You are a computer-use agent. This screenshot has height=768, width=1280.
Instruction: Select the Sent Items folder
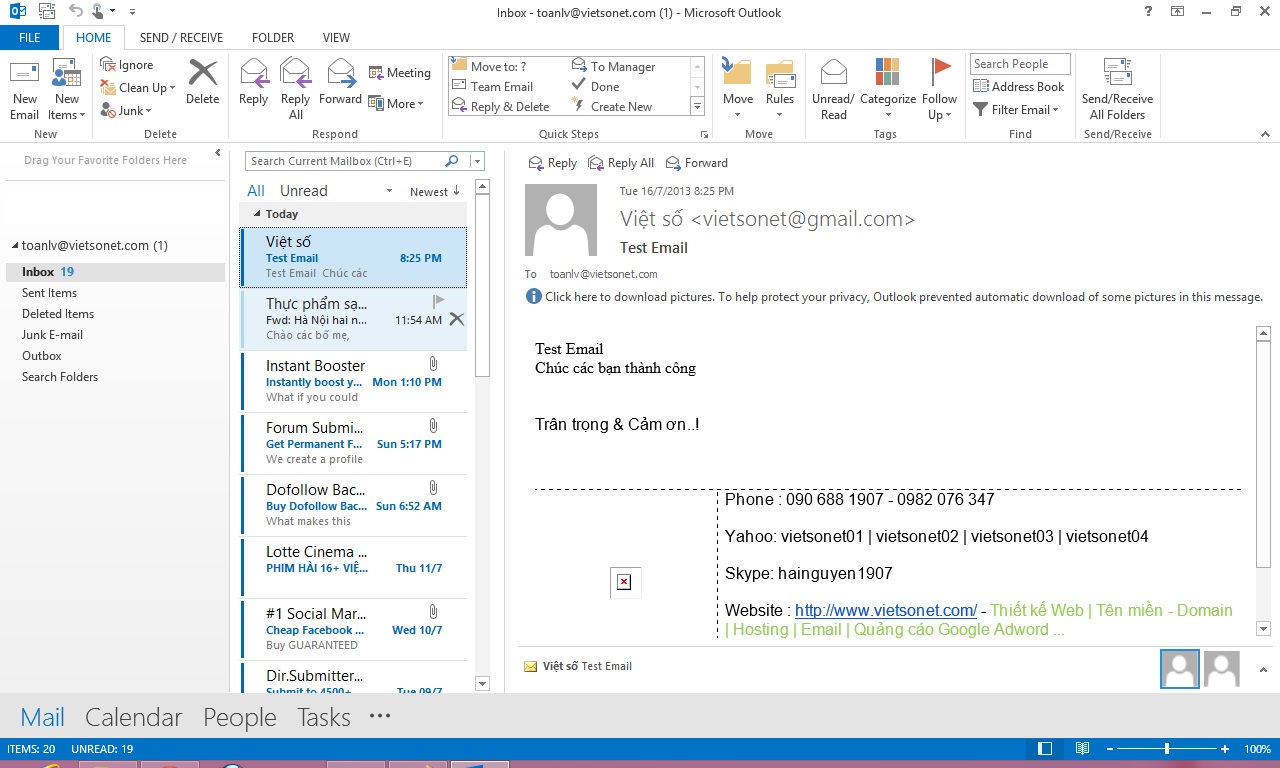50,293
